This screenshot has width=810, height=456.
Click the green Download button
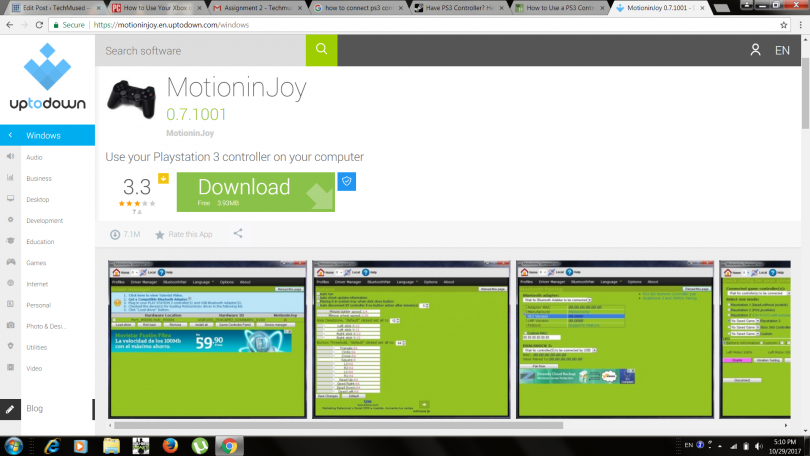click(255, 191)
